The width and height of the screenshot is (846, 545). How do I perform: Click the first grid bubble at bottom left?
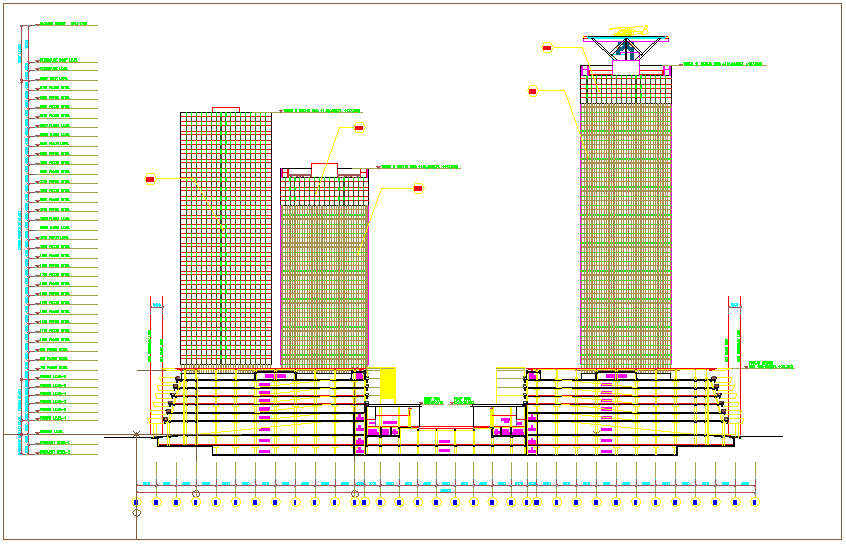(137, 502)
